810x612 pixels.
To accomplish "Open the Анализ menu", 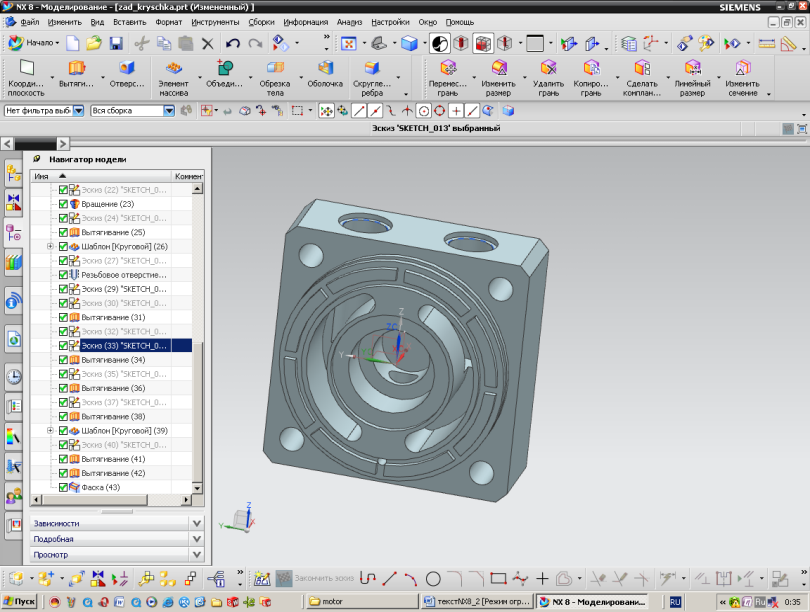I will (349, 21).
